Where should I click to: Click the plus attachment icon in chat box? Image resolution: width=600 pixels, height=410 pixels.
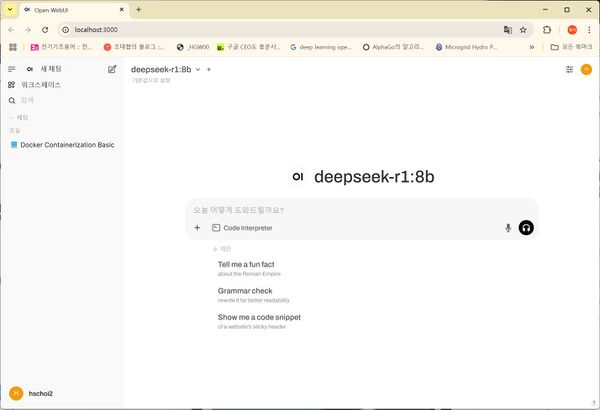(x=197, y=228)
